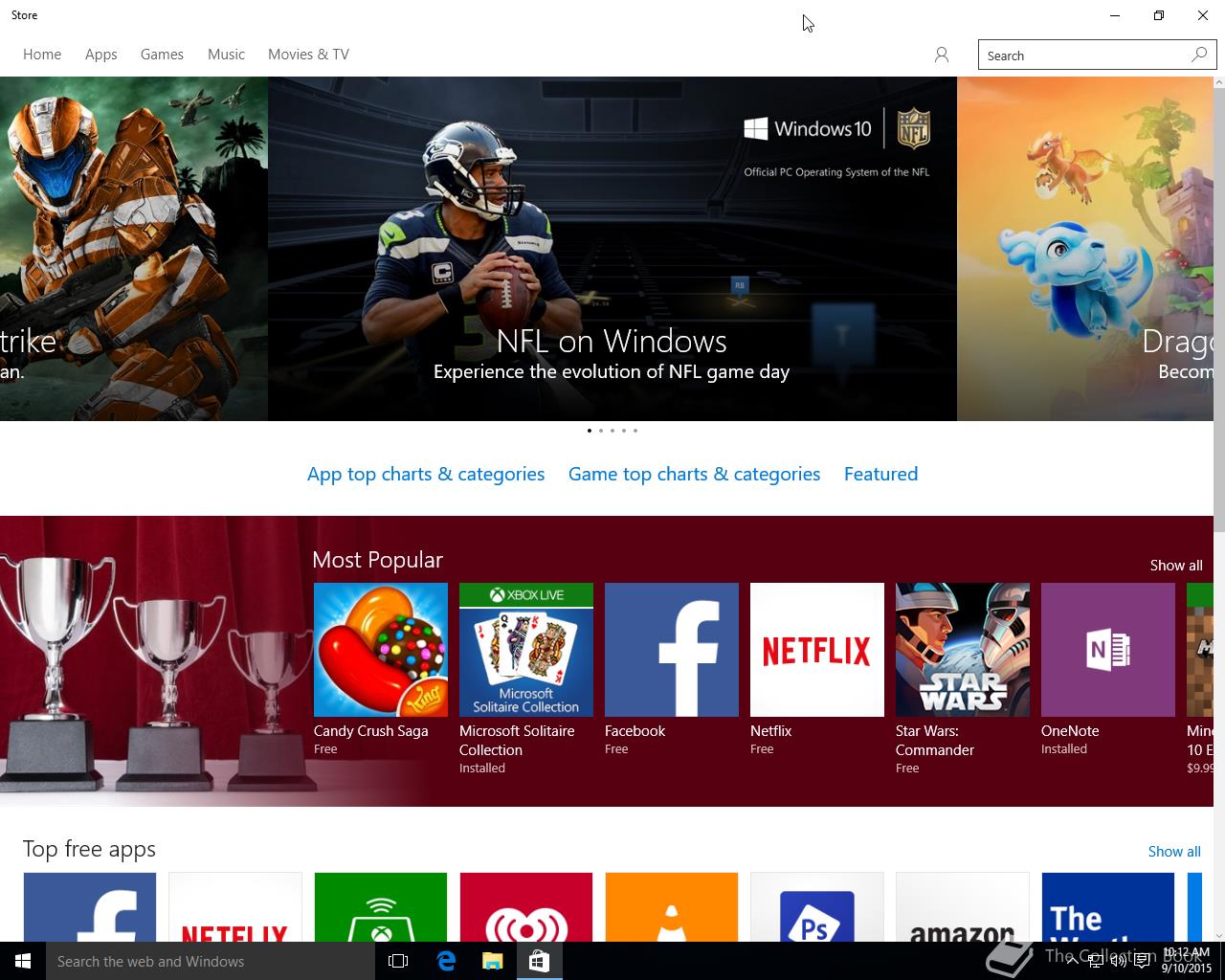The height and width of the screenshot is (980, 1225).
Task: Open the OneNote app tile
Action: 1108,650
